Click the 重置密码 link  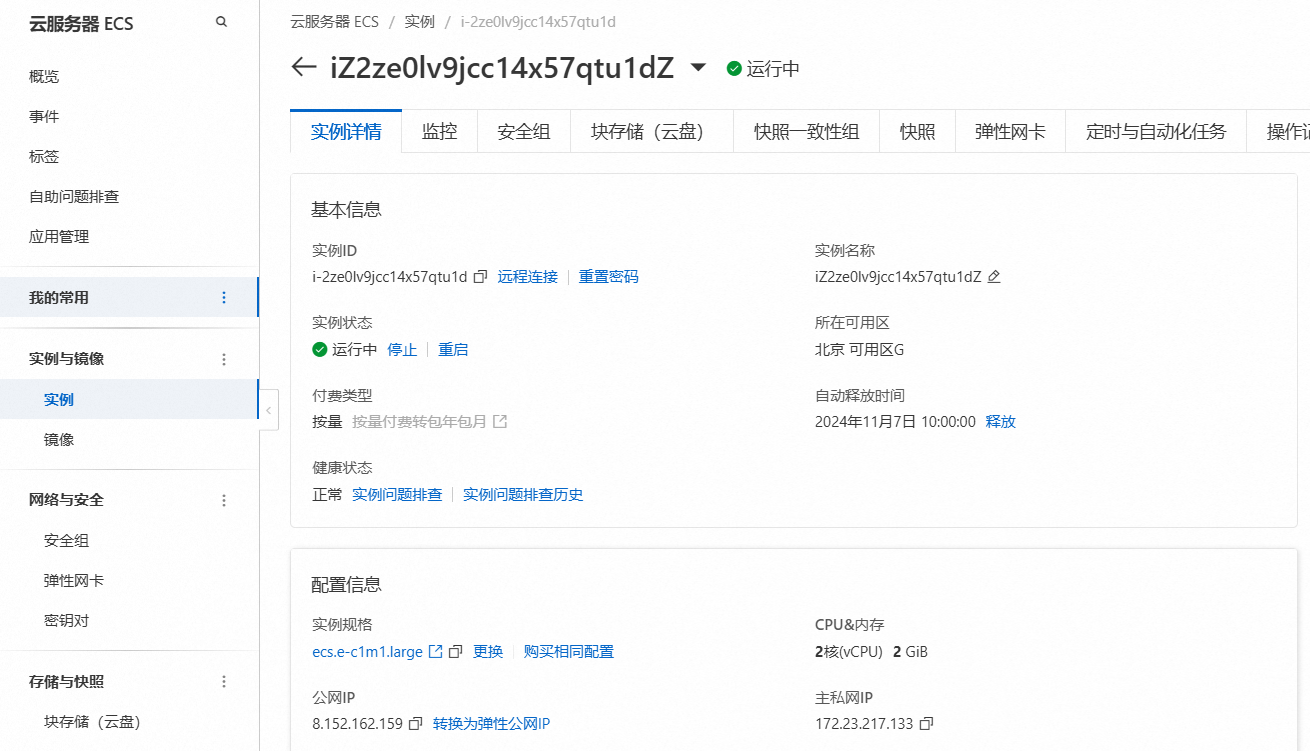click(x=609, y=277)
